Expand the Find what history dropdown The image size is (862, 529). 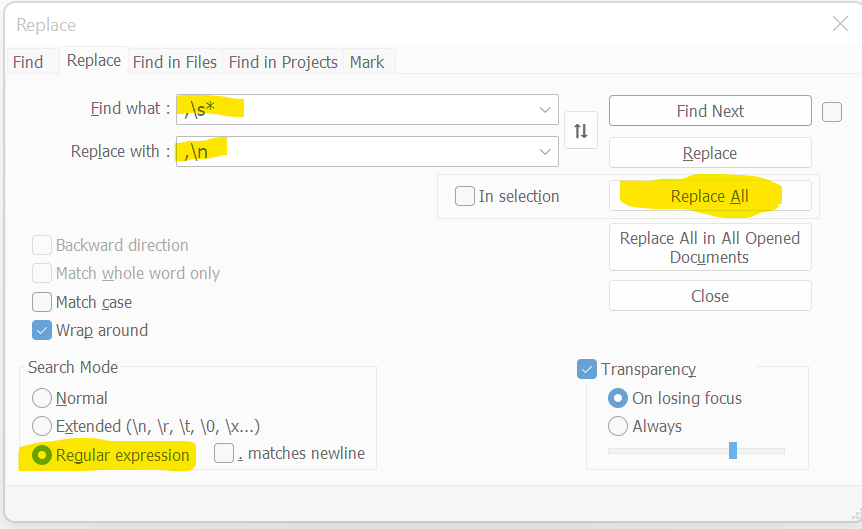coord(545,109)
